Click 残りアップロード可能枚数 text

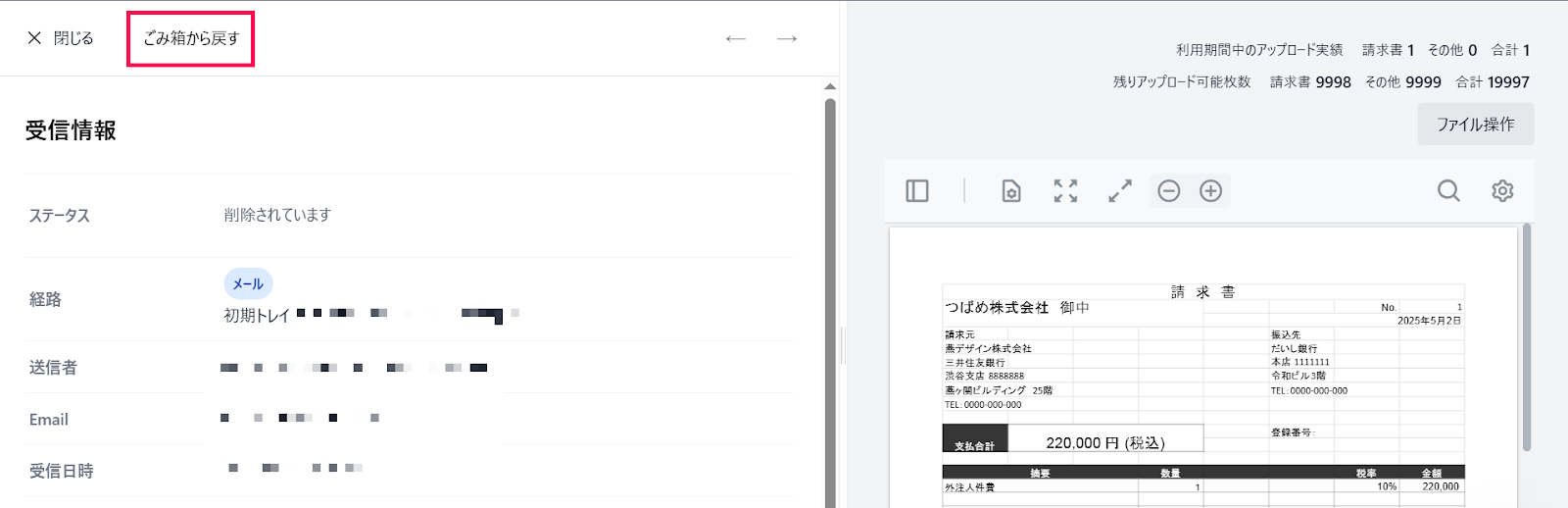[1182, 82]
